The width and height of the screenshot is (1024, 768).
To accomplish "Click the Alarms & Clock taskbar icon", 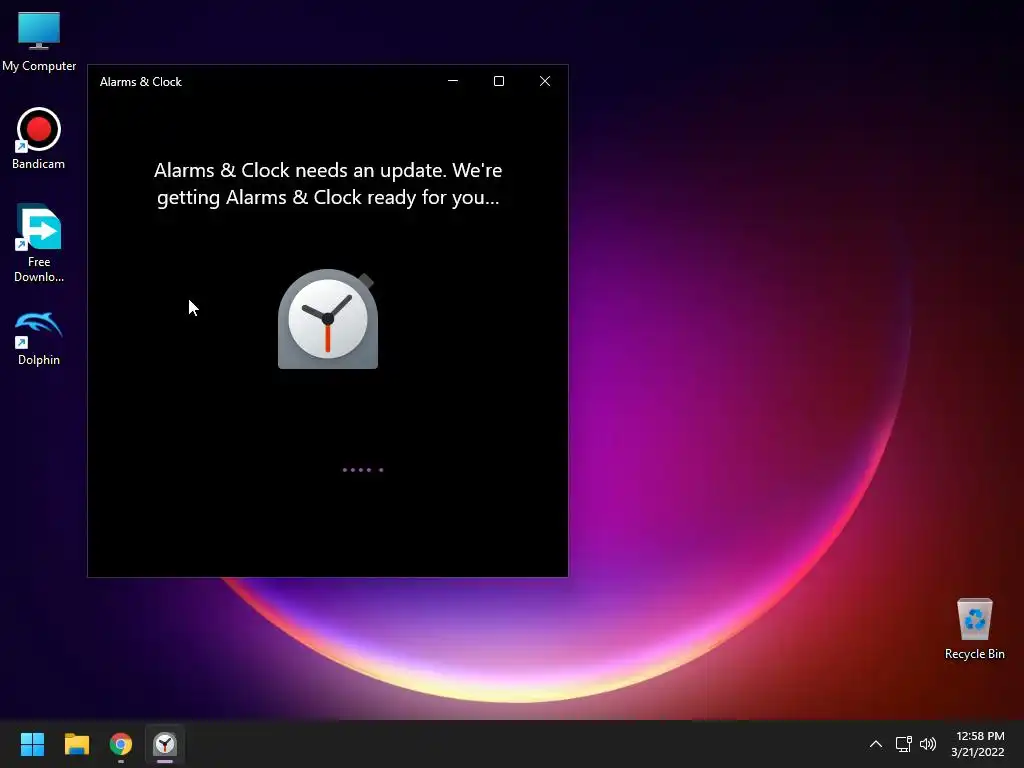I will [165, 744].
